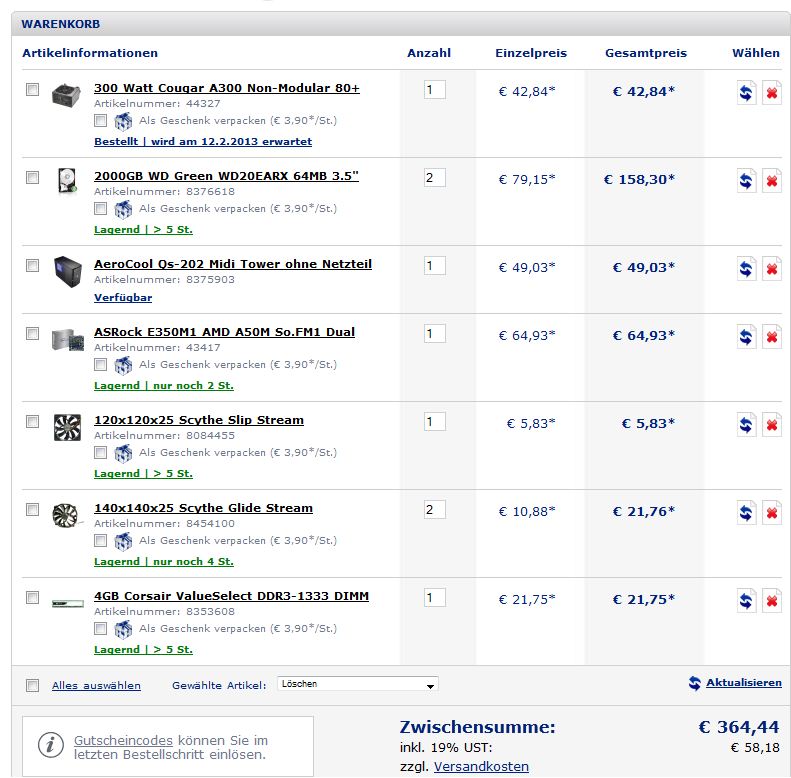This screenshot has width=791, height=778.
Task: Update row for Scythe Glide Stream fan
Action: (746, 513)
